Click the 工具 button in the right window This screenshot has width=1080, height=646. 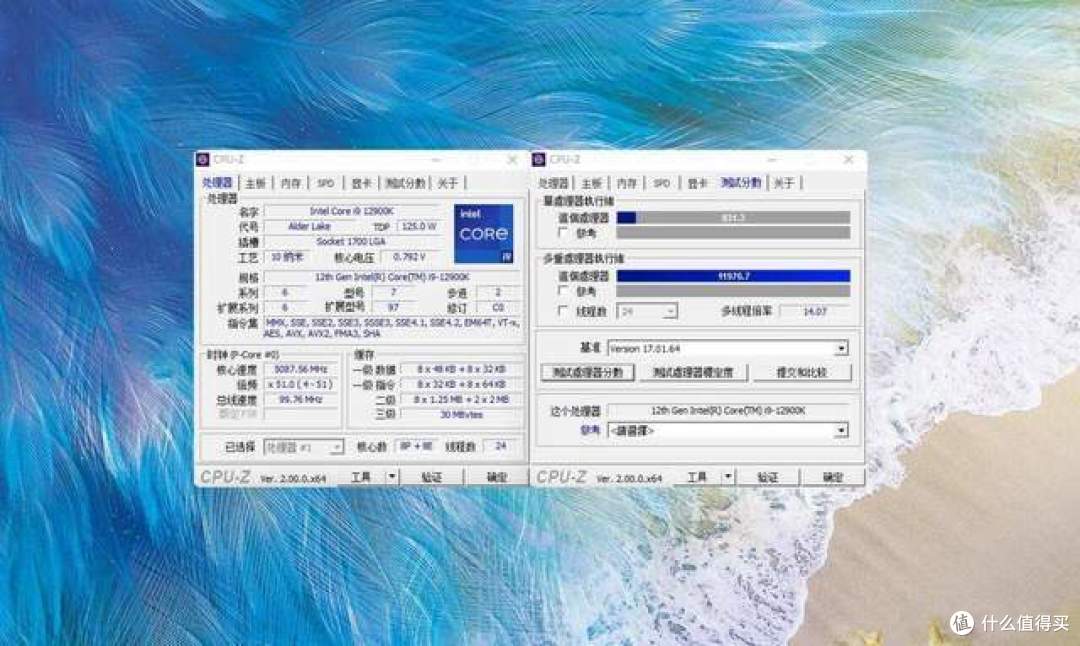(697, 477)
